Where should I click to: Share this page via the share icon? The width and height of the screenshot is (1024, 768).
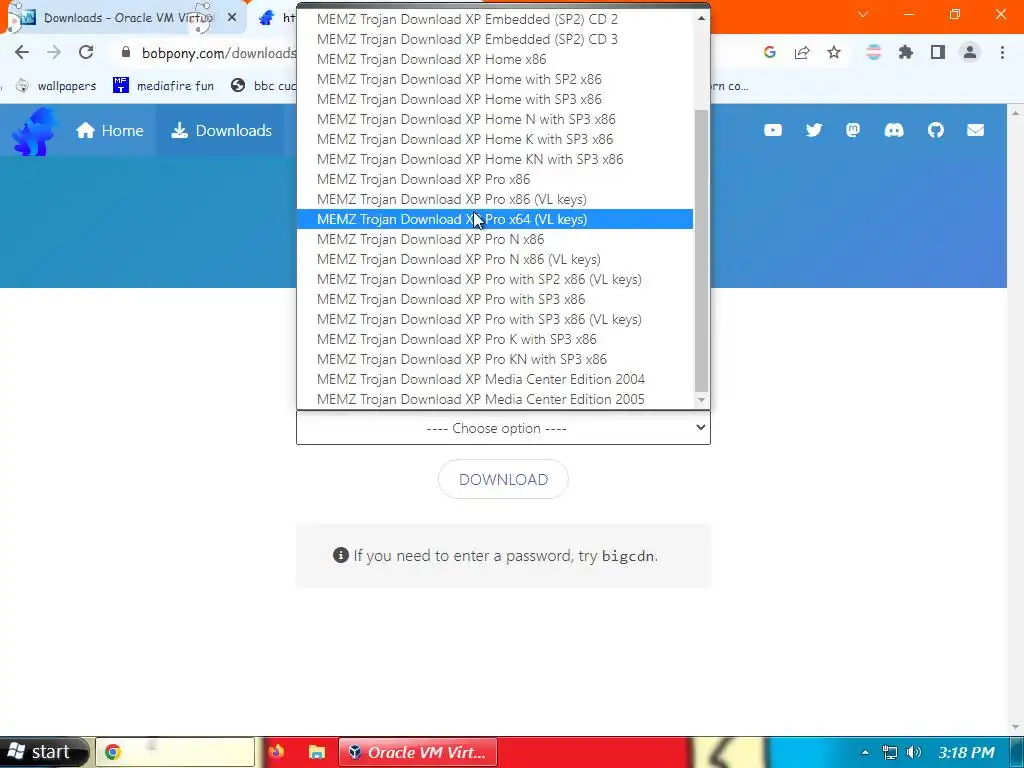coord(802,53)
